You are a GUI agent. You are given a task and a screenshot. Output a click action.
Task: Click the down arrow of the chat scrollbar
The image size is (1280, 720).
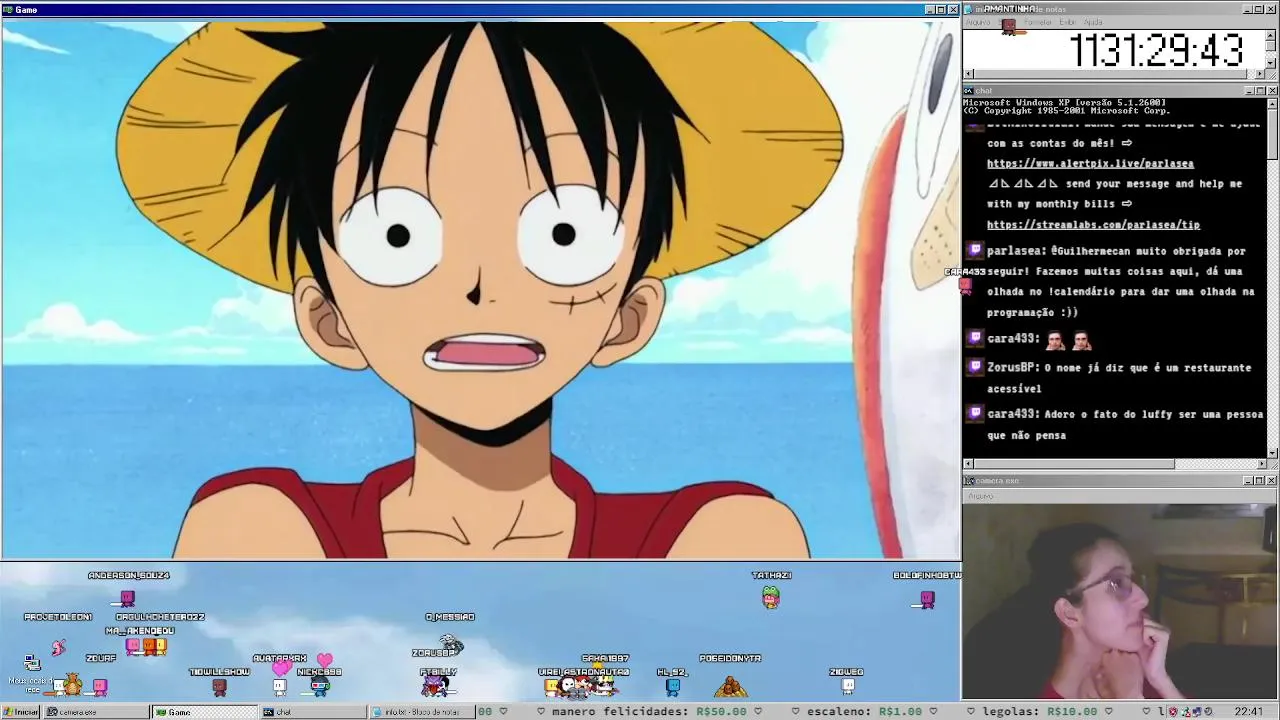point(1272,453)
